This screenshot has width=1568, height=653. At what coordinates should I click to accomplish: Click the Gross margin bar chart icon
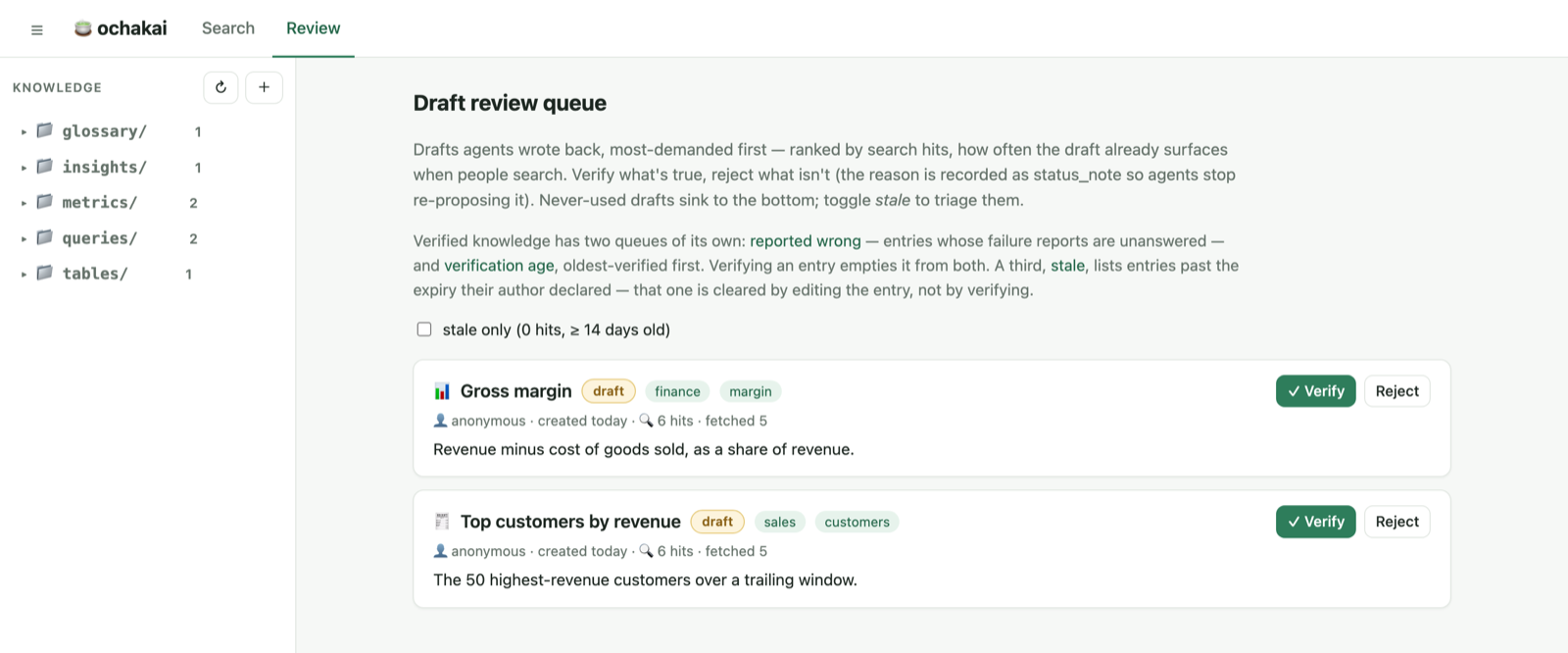442,391
